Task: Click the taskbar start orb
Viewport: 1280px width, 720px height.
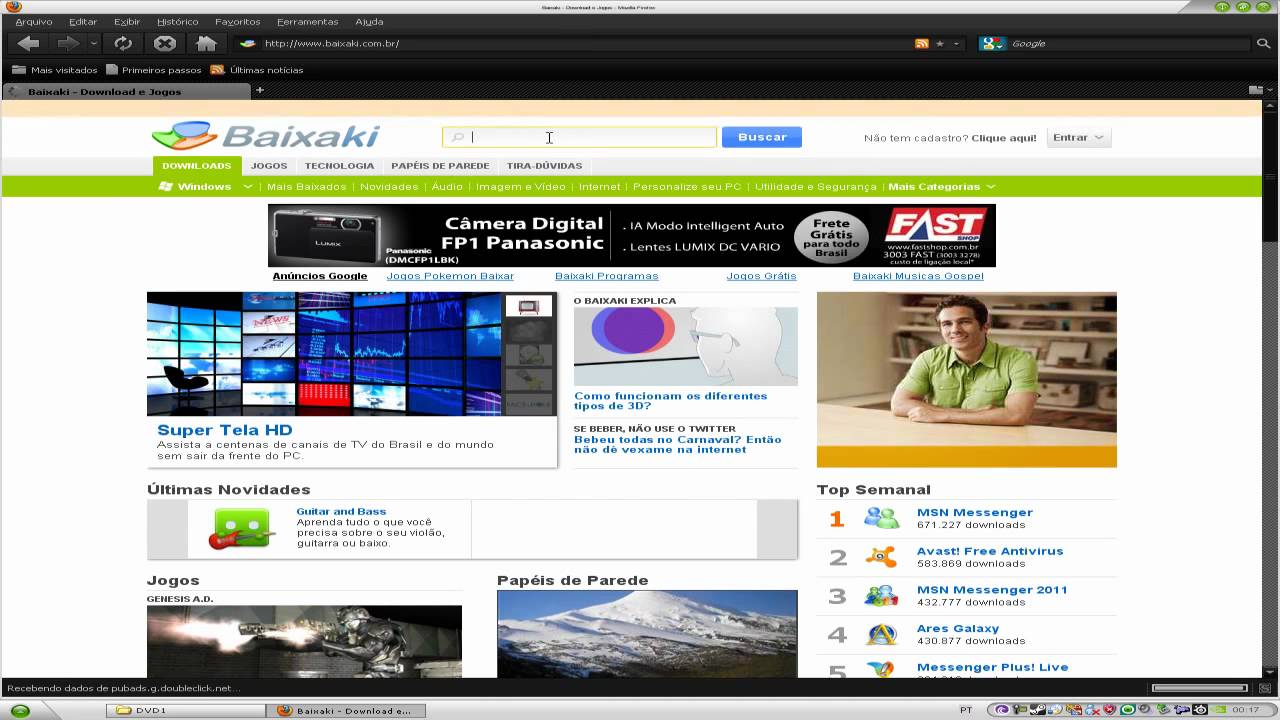Action: [x=20, y=711]
